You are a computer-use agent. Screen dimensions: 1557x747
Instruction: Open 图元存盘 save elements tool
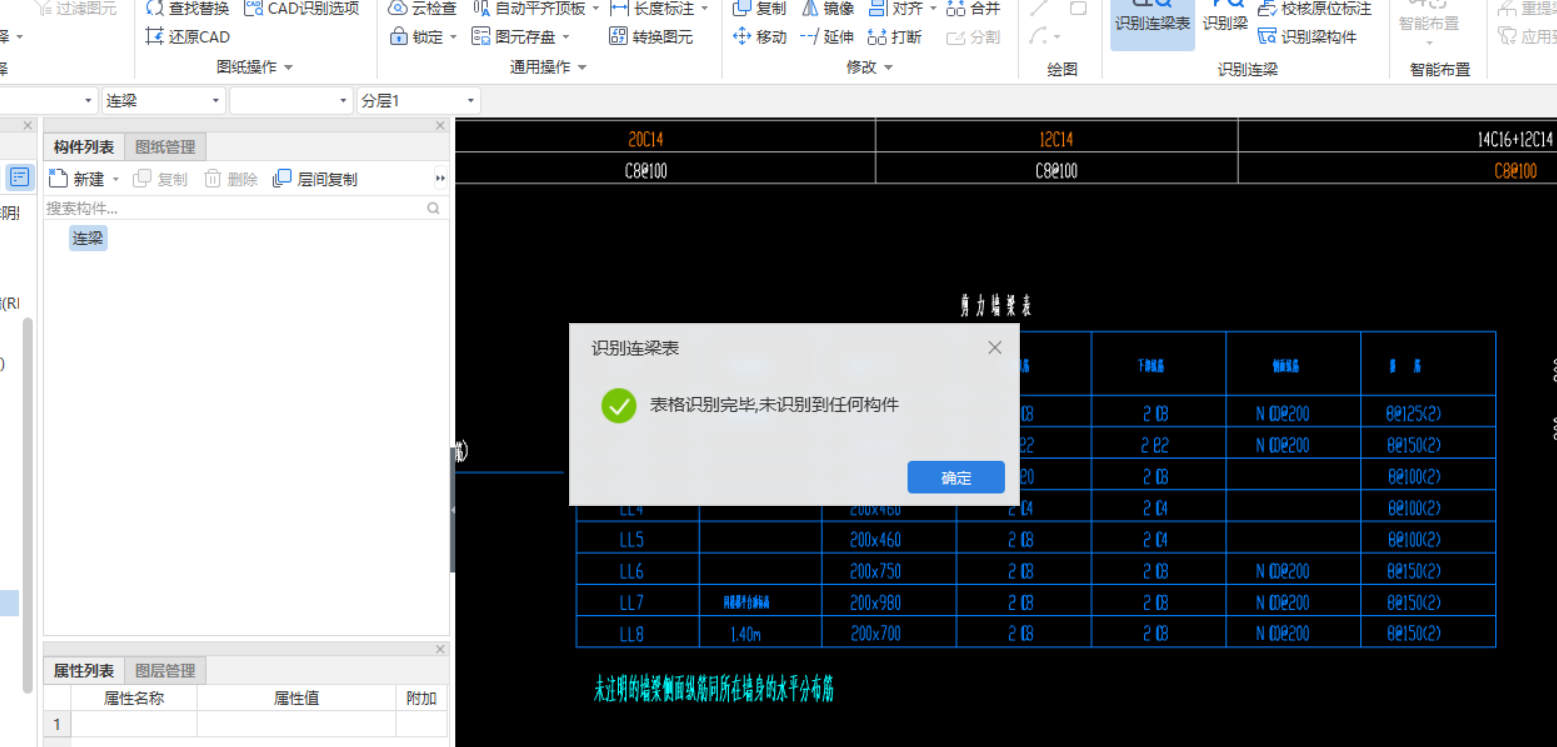513,37
